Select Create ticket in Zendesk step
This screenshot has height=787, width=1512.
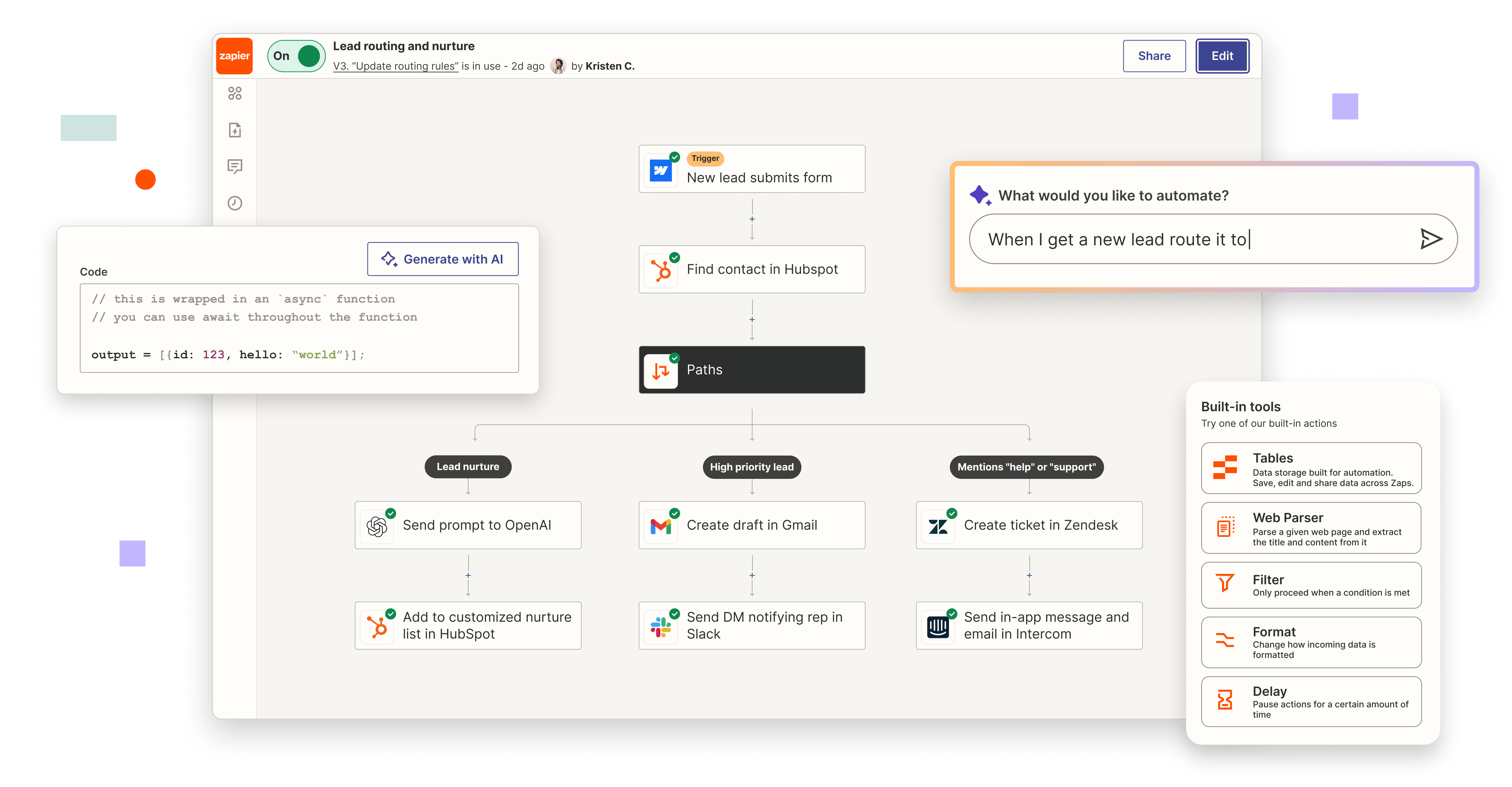click(1029, 525)
